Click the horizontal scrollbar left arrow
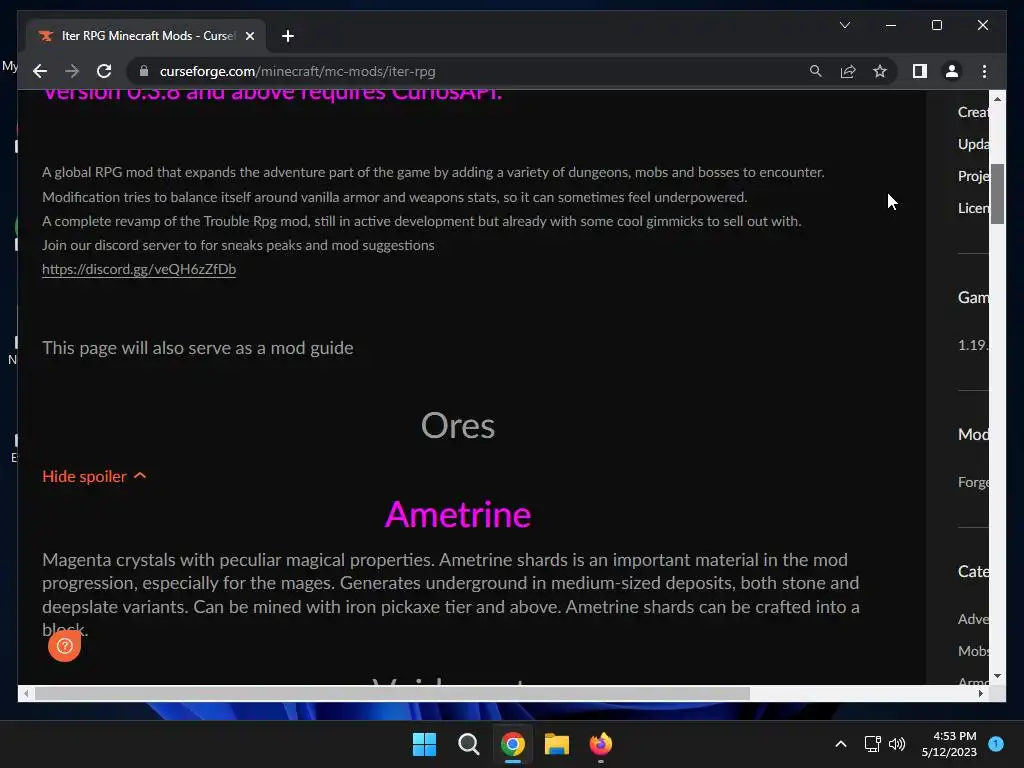Viewport: 1024px width, 768px height. click(x=25, y=694)
